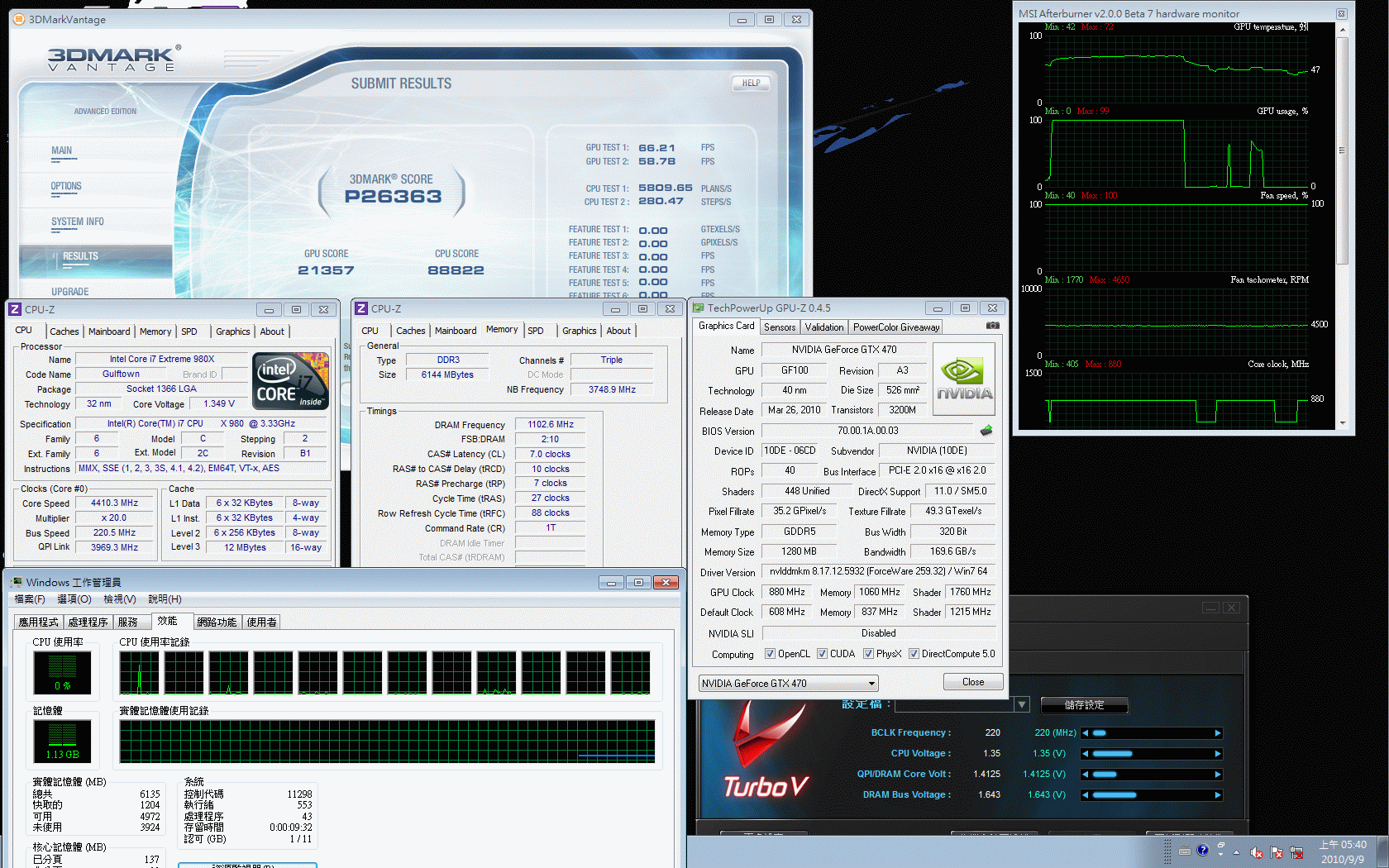
Task: Click the 儲存設定 button in TurboV
Action: point(1084,705)
